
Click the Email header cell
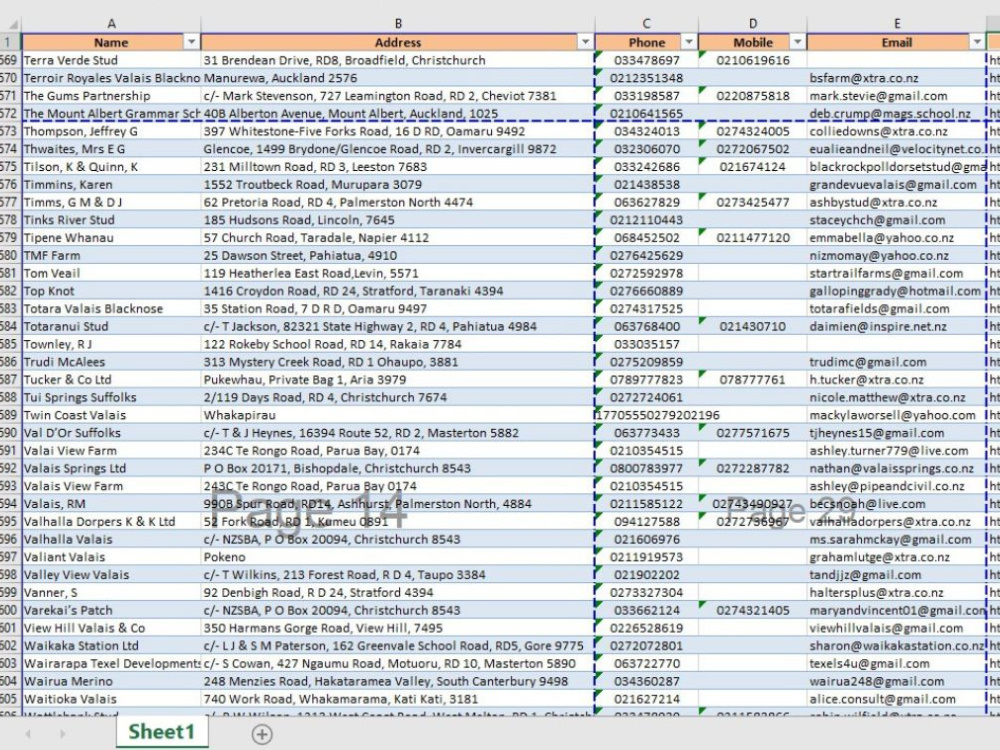(x=896, y=42)
